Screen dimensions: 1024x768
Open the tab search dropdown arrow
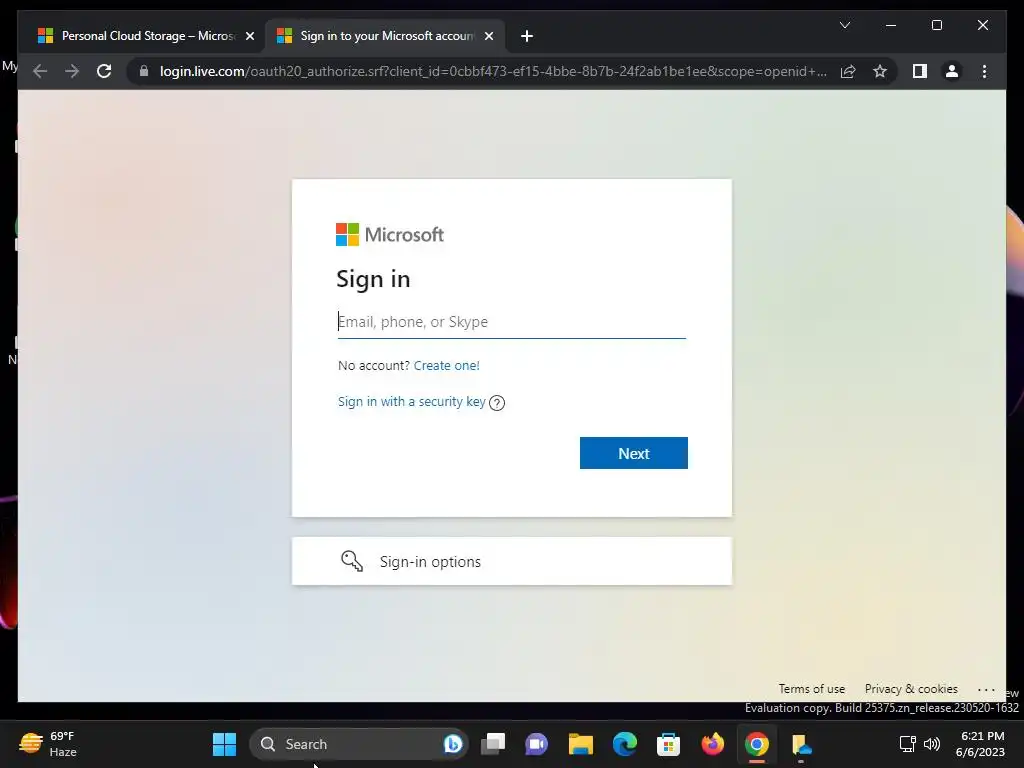[844, 25]
